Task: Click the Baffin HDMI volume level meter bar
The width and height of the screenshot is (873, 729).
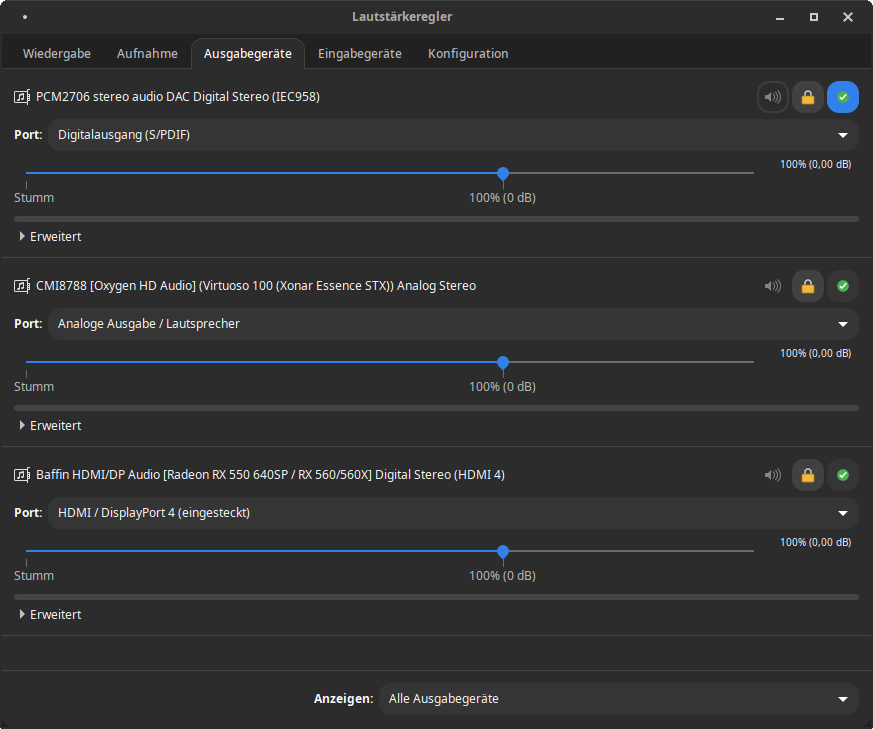Action: tap(436, 596)
